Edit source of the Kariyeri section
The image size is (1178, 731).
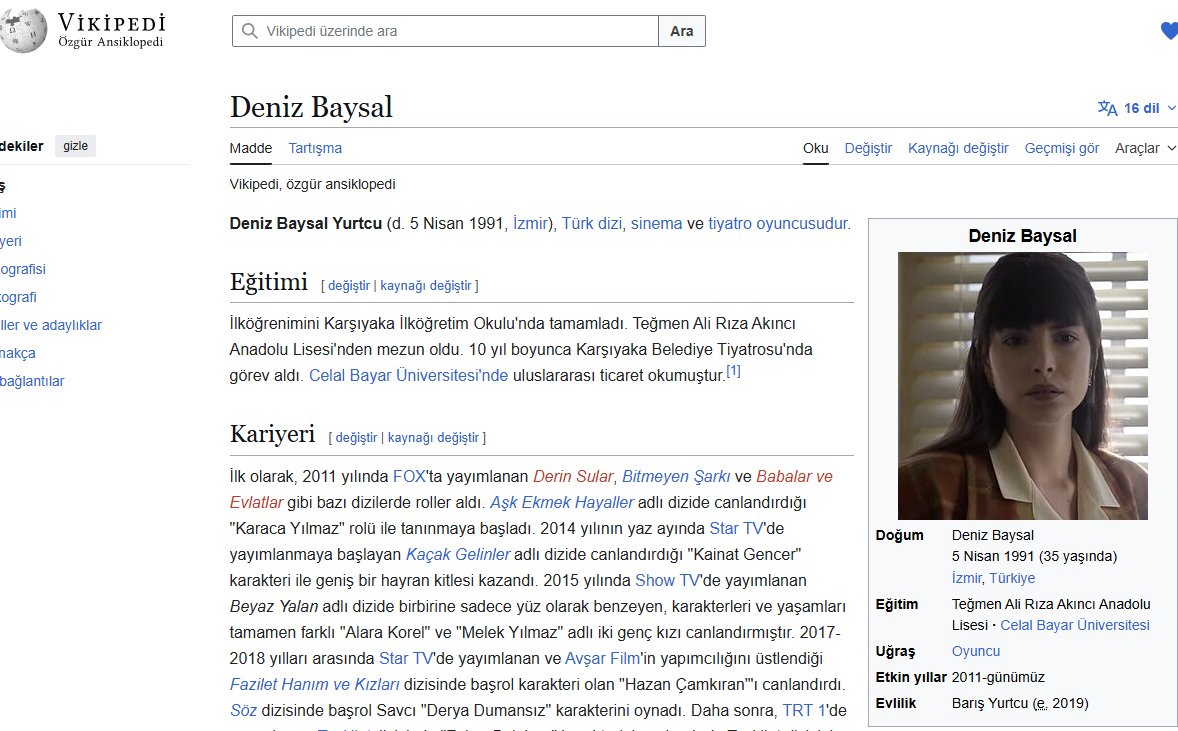(x=433, y=437)
